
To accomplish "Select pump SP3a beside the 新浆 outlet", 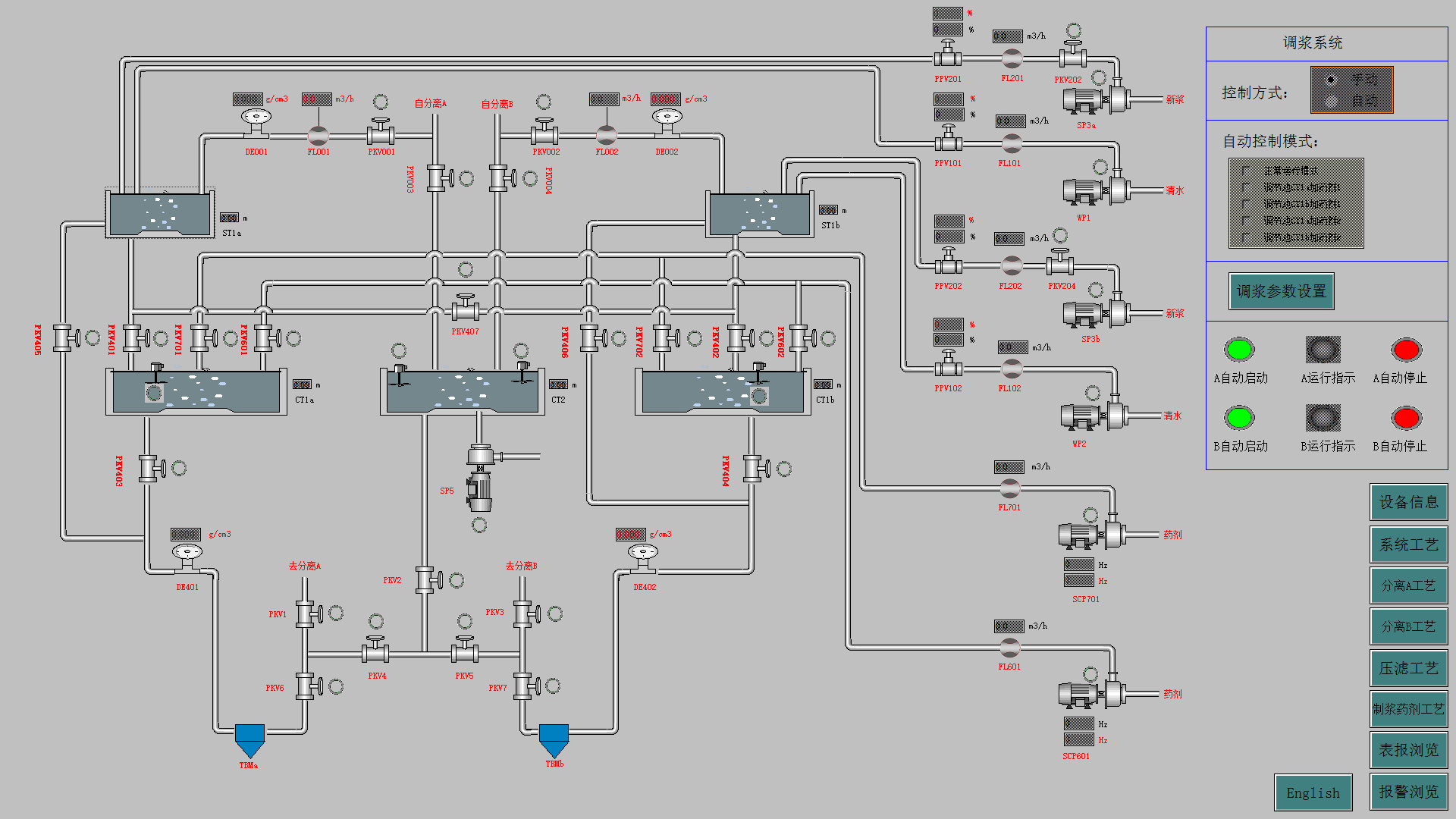I will point(1083,99).
